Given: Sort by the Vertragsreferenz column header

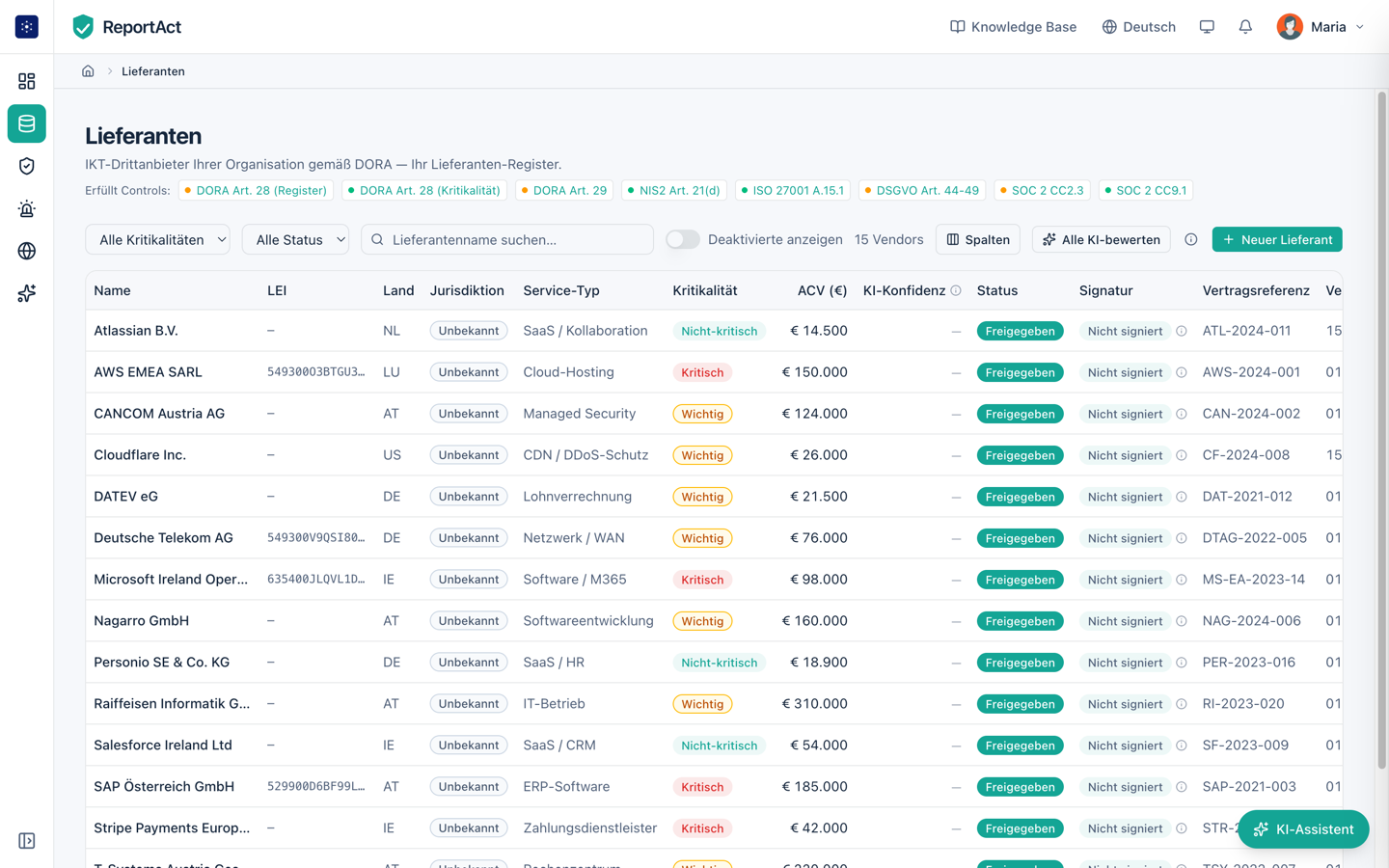Looking at the screenshot, I should click(x=1256, y=290).
